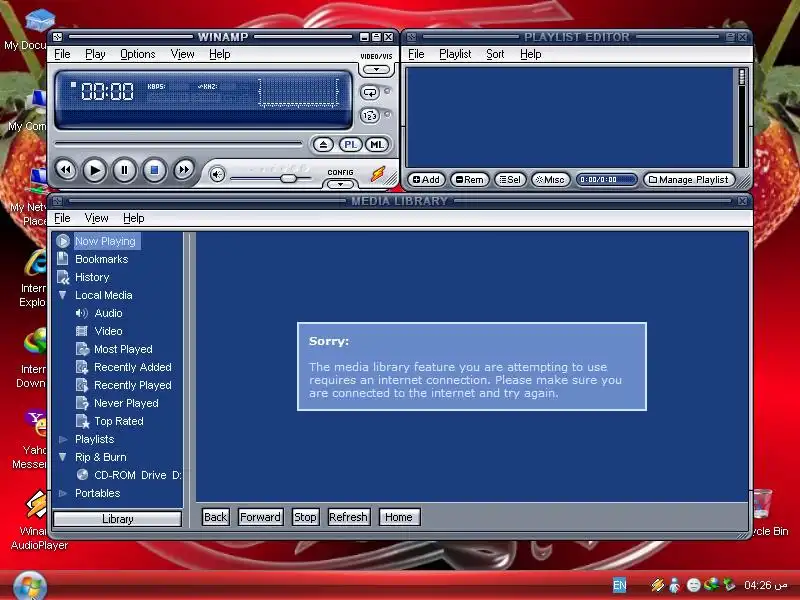Adjust the Winamp volume slider
This screenshot has width=800, height=600.
point(288,178)
